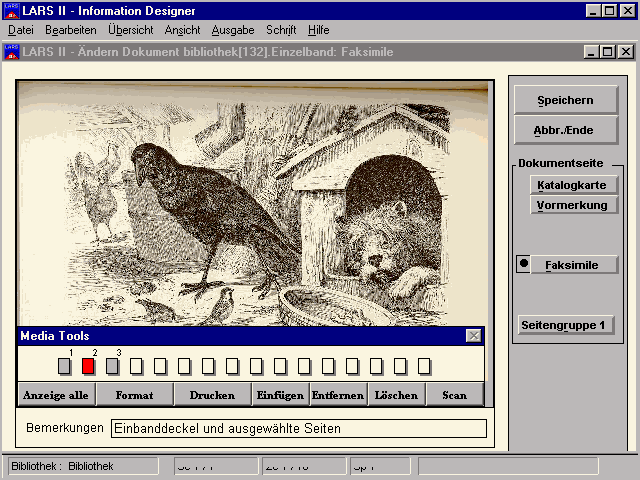Select page slot 1 in Media Tools
This screenshot has height=480, width=640.
point(64,366)
